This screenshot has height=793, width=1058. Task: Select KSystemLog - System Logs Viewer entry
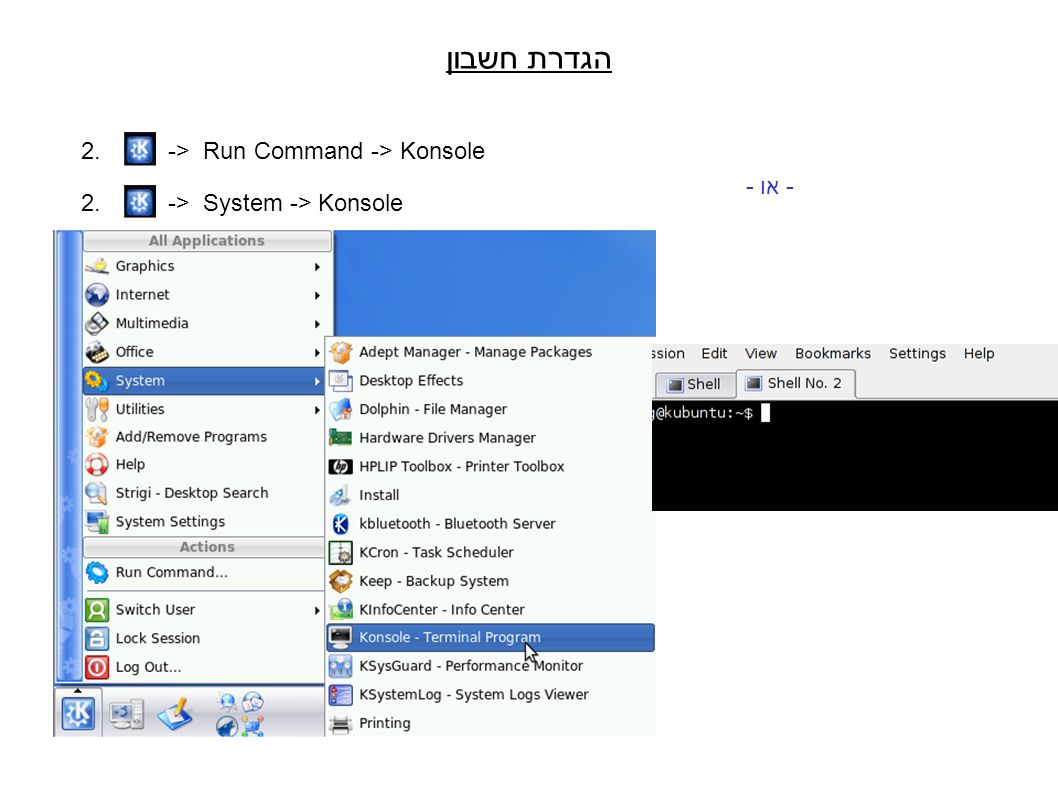tap(491, 694)
